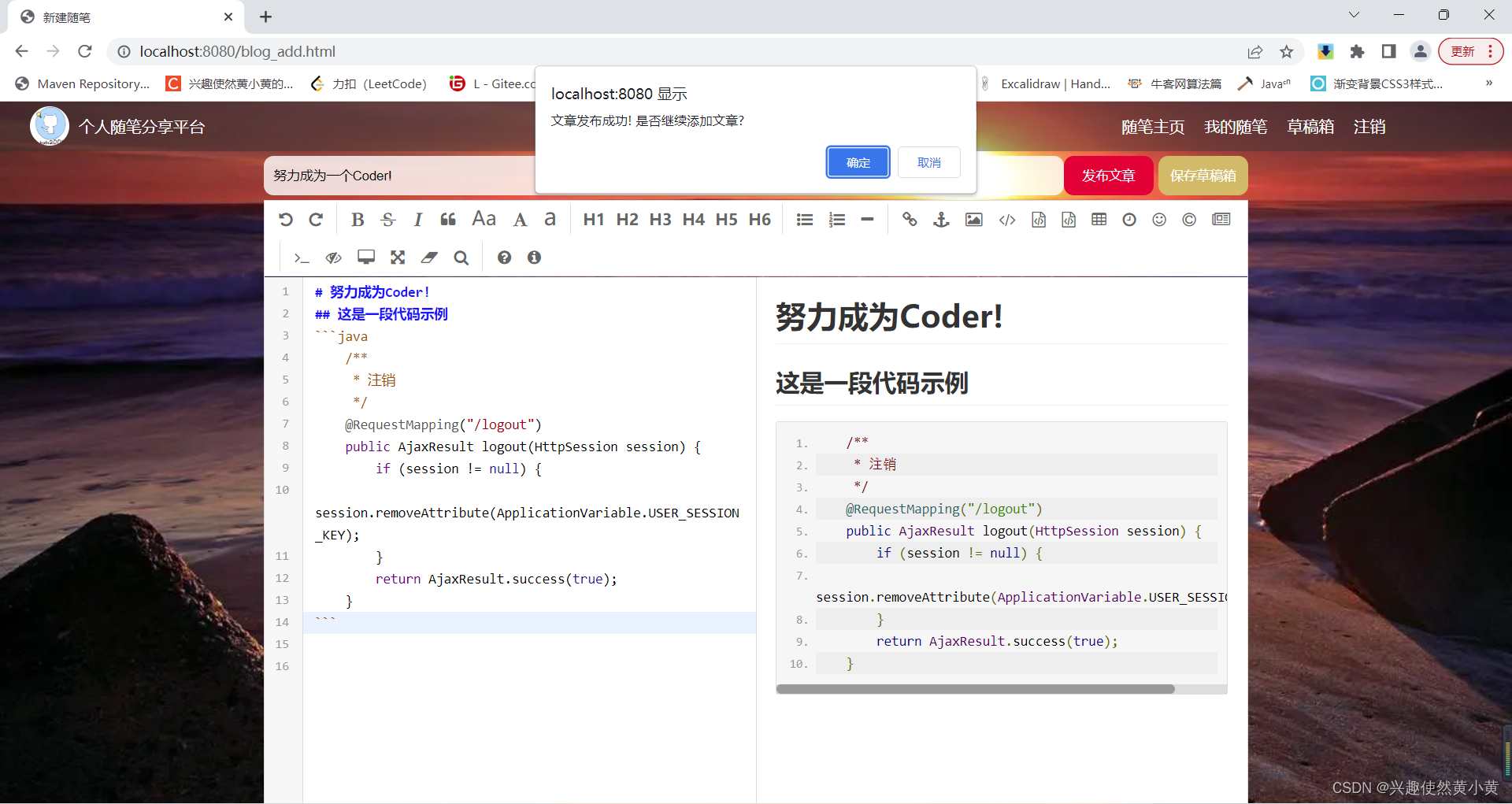Convert selection to uppercase A
Image resolution: width=1512 pixels, height=804 pixels.
coord(520,220)
